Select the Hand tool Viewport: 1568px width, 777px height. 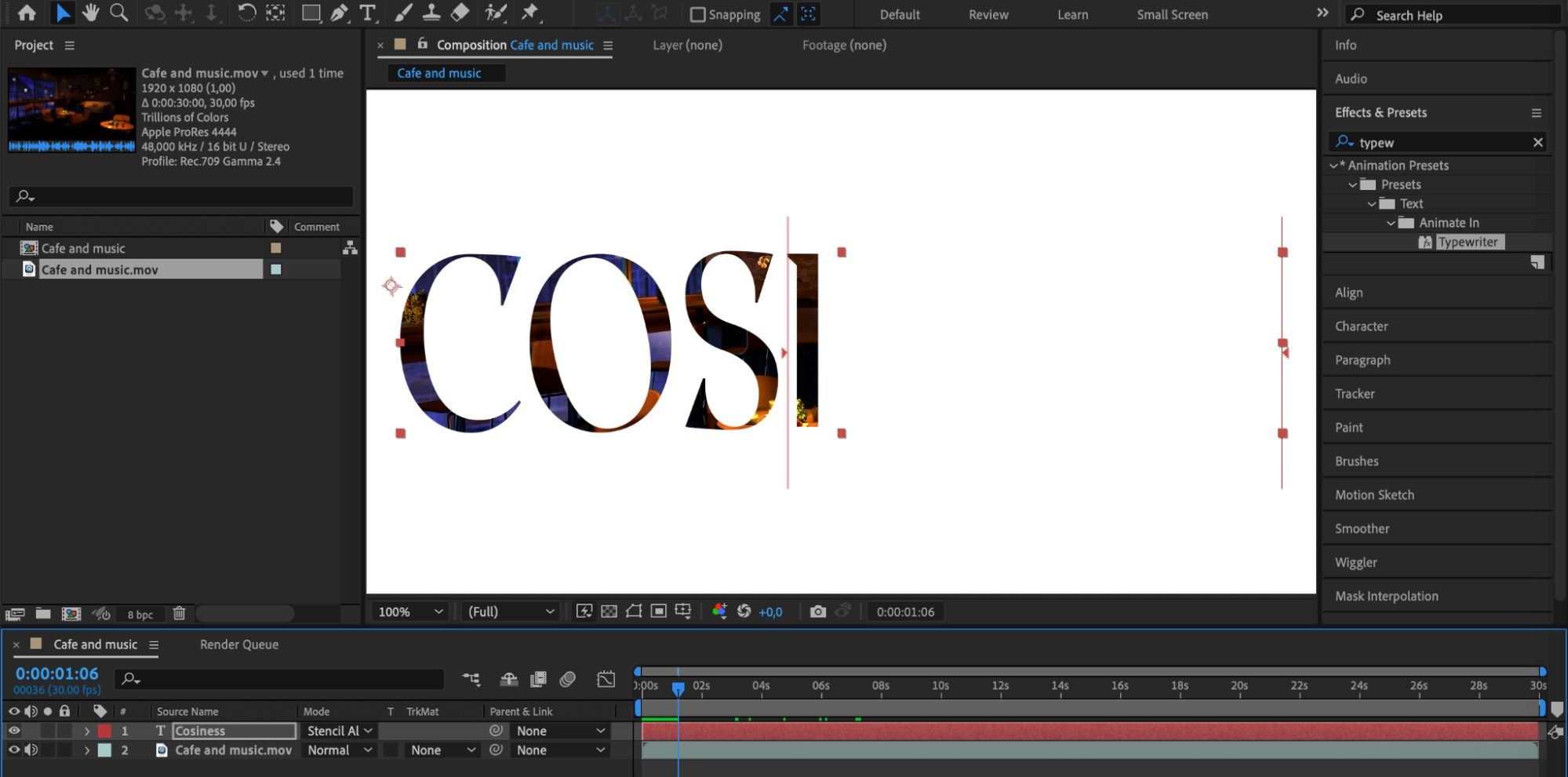click(91, 13)
